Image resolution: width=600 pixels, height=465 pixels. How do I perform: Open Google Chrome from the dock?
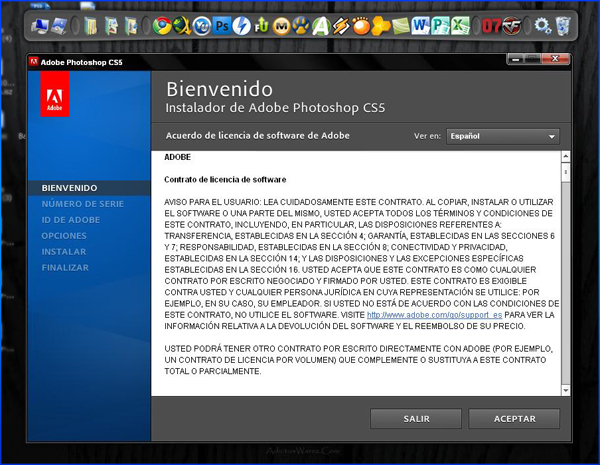[162, 26]
